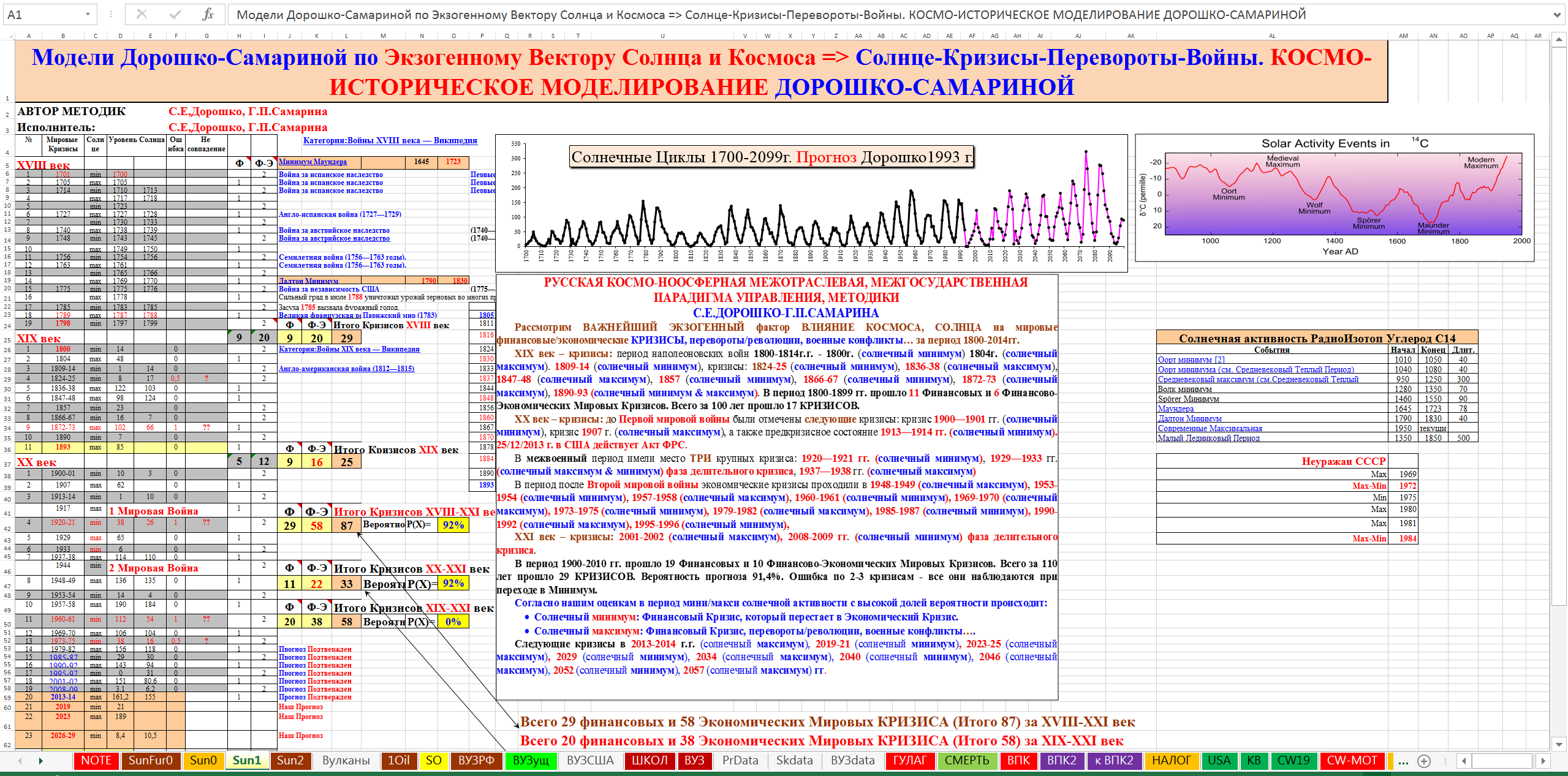Viewport: 1568px width, 776px height.
Task: Click the Enter checkmark in formula bar
Action: click(175, 14)
